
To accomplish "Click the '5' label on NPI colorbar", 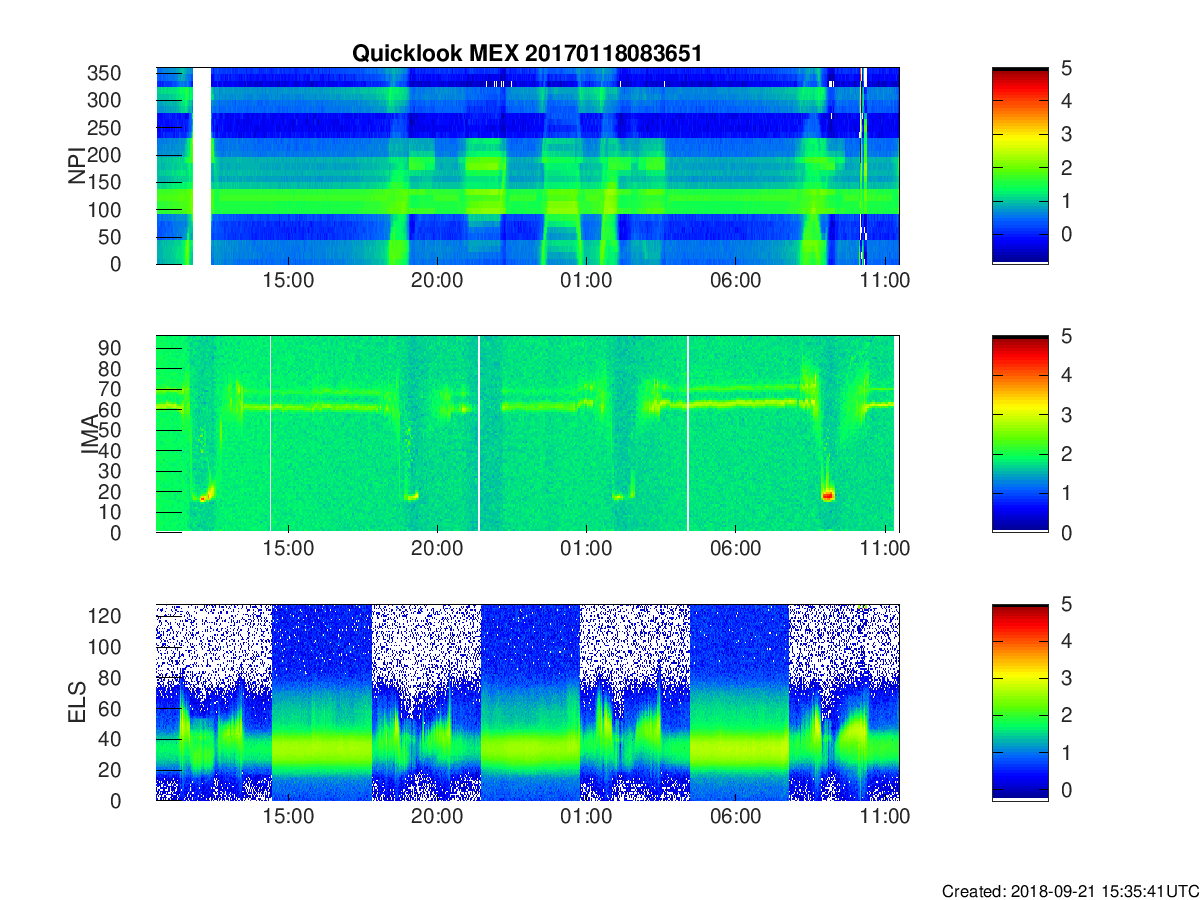I will pyautogui.click(x=1067, y=68).
